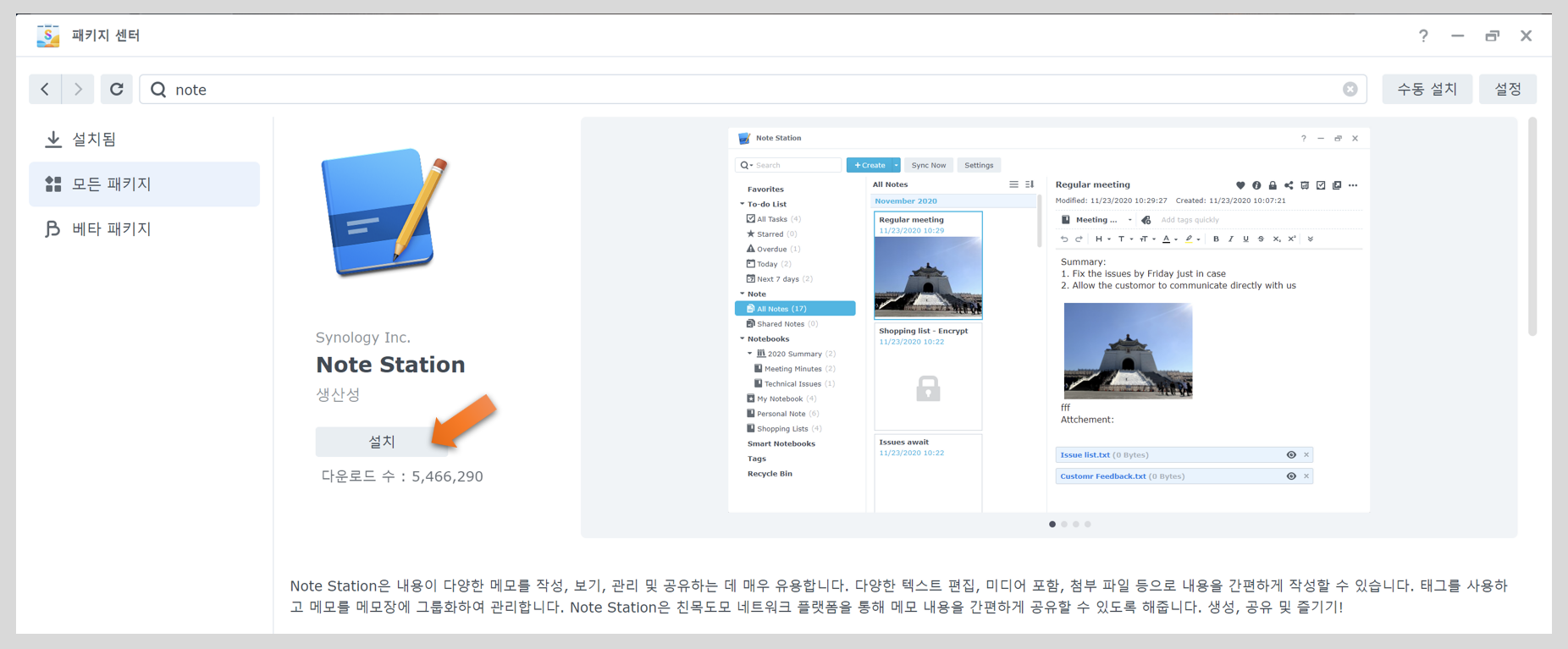
Task: Go back with the left arrow button
Action: [45, 89]
